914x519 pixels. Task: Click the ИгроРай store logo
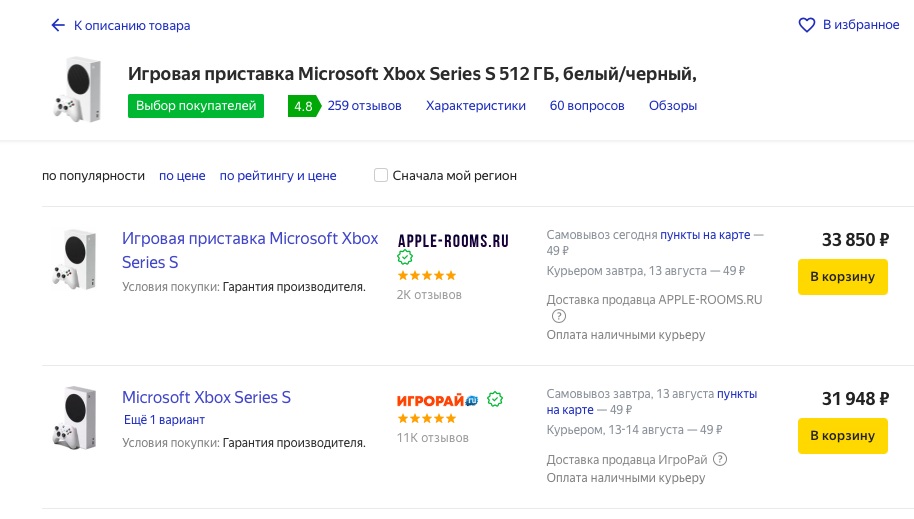pyautogui.click(x=438, y=400)
